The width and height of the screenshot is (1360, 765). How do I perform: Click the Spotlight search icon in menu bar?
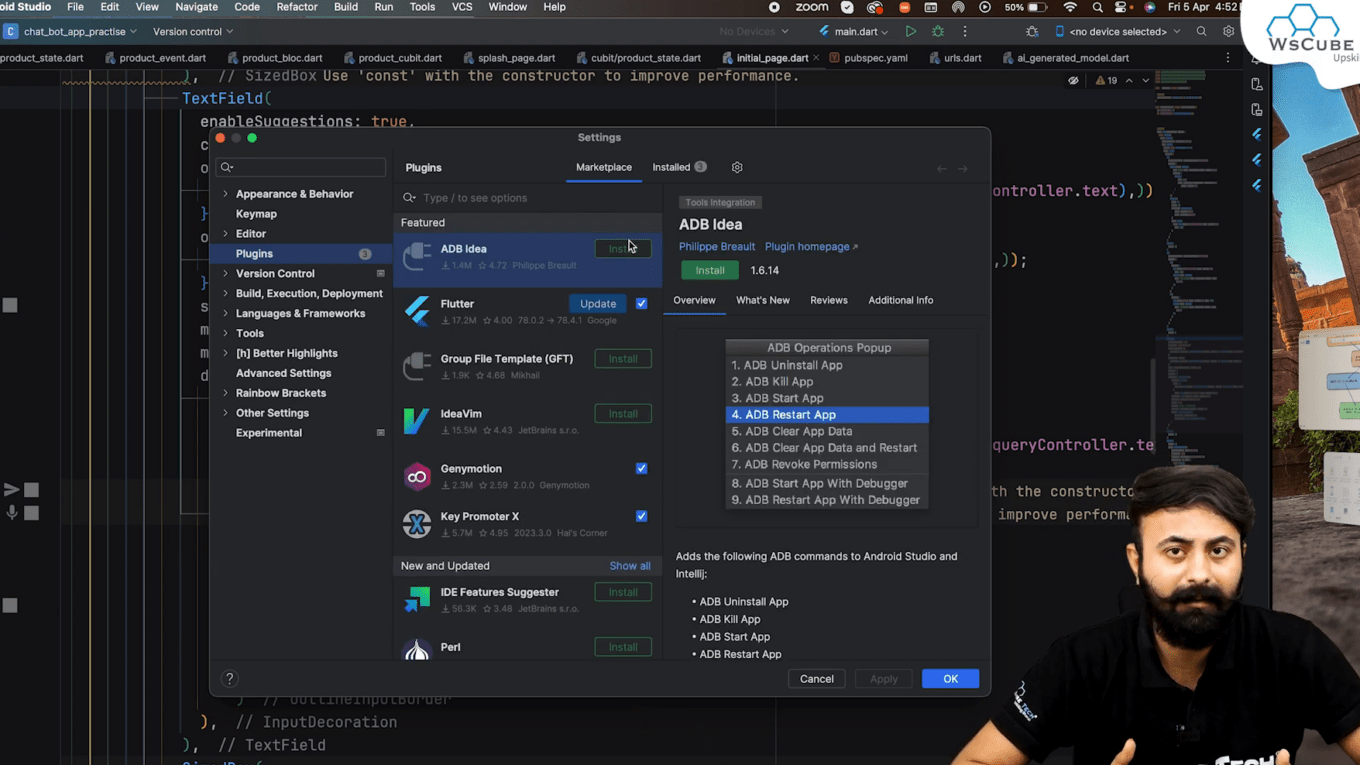(1097, 7)
